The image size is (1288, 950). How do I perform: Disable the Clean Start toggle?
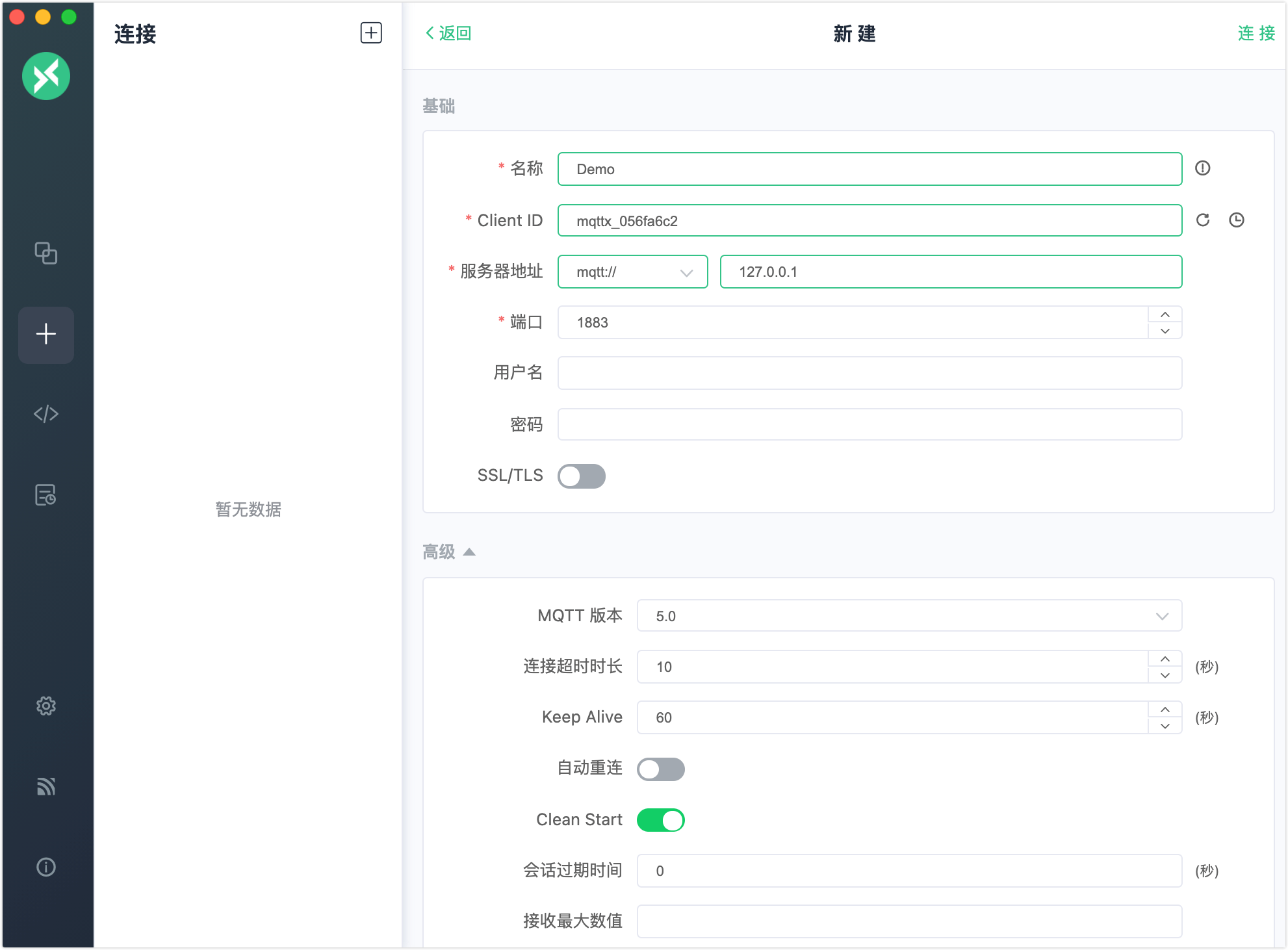pyautogui.click(x=660, y=820)
